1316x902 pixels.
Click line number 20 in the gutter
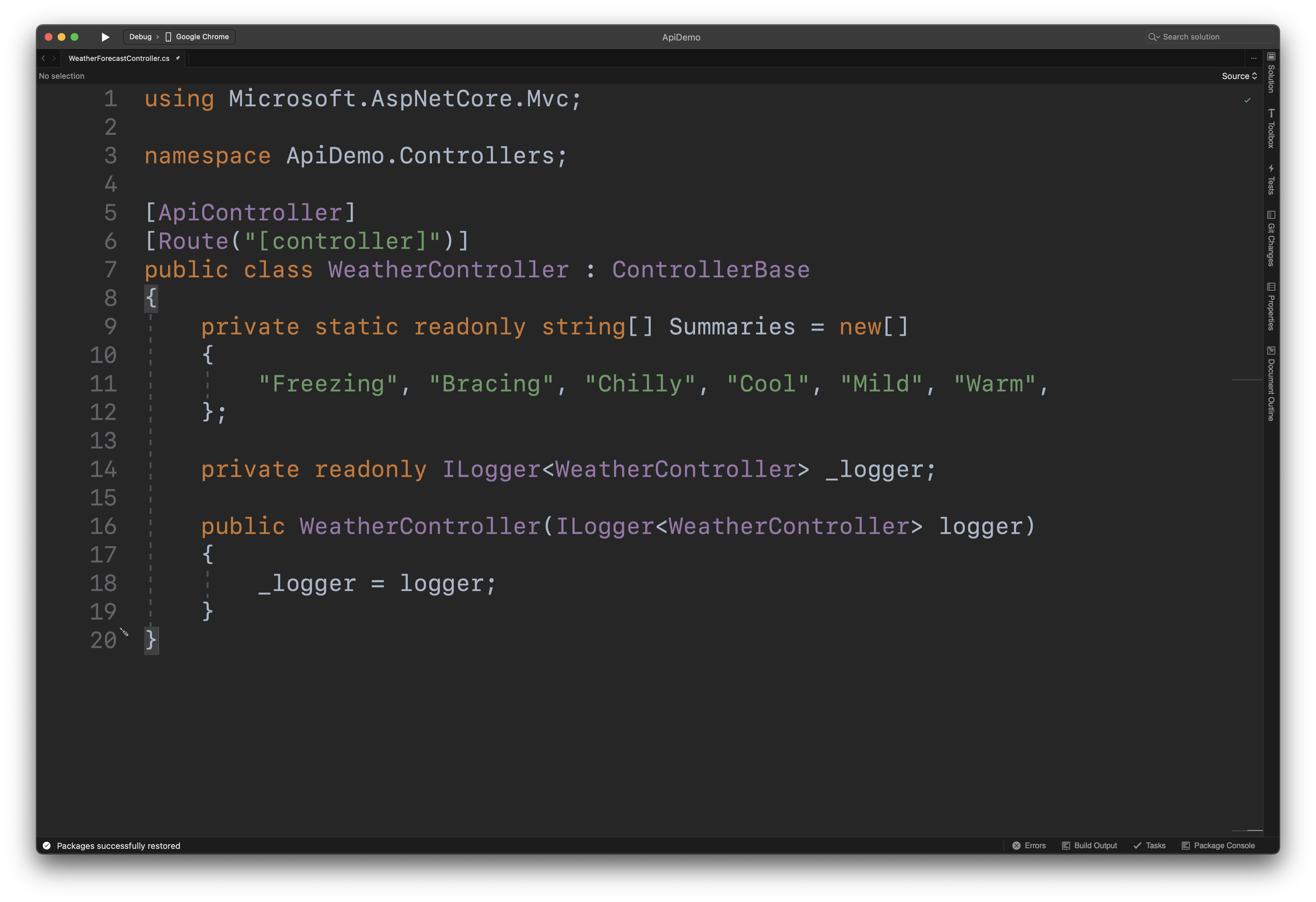pos(103,640)
